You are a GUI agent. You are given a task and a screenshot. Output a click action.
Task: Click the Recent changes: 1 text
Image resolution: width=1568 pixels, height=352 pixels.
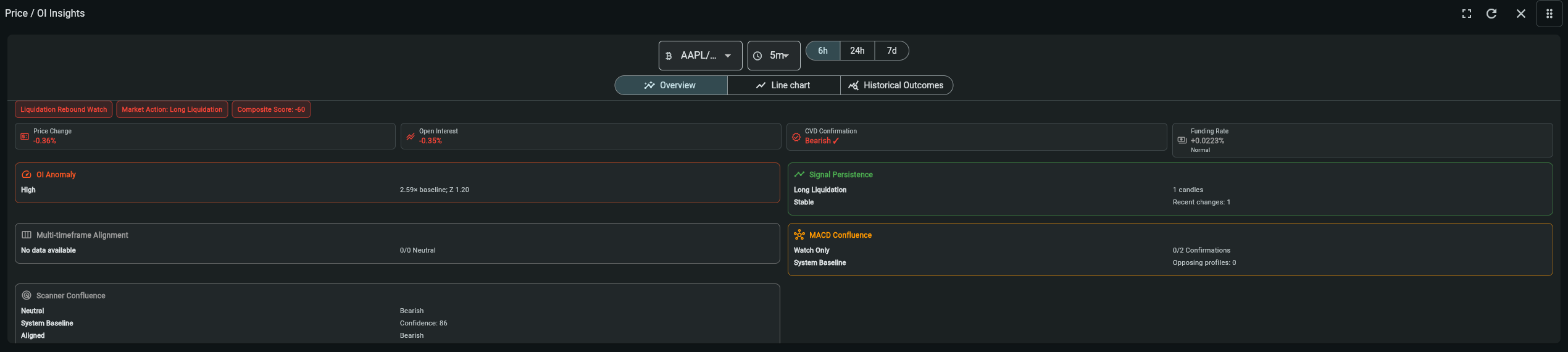click(1201, 203)
